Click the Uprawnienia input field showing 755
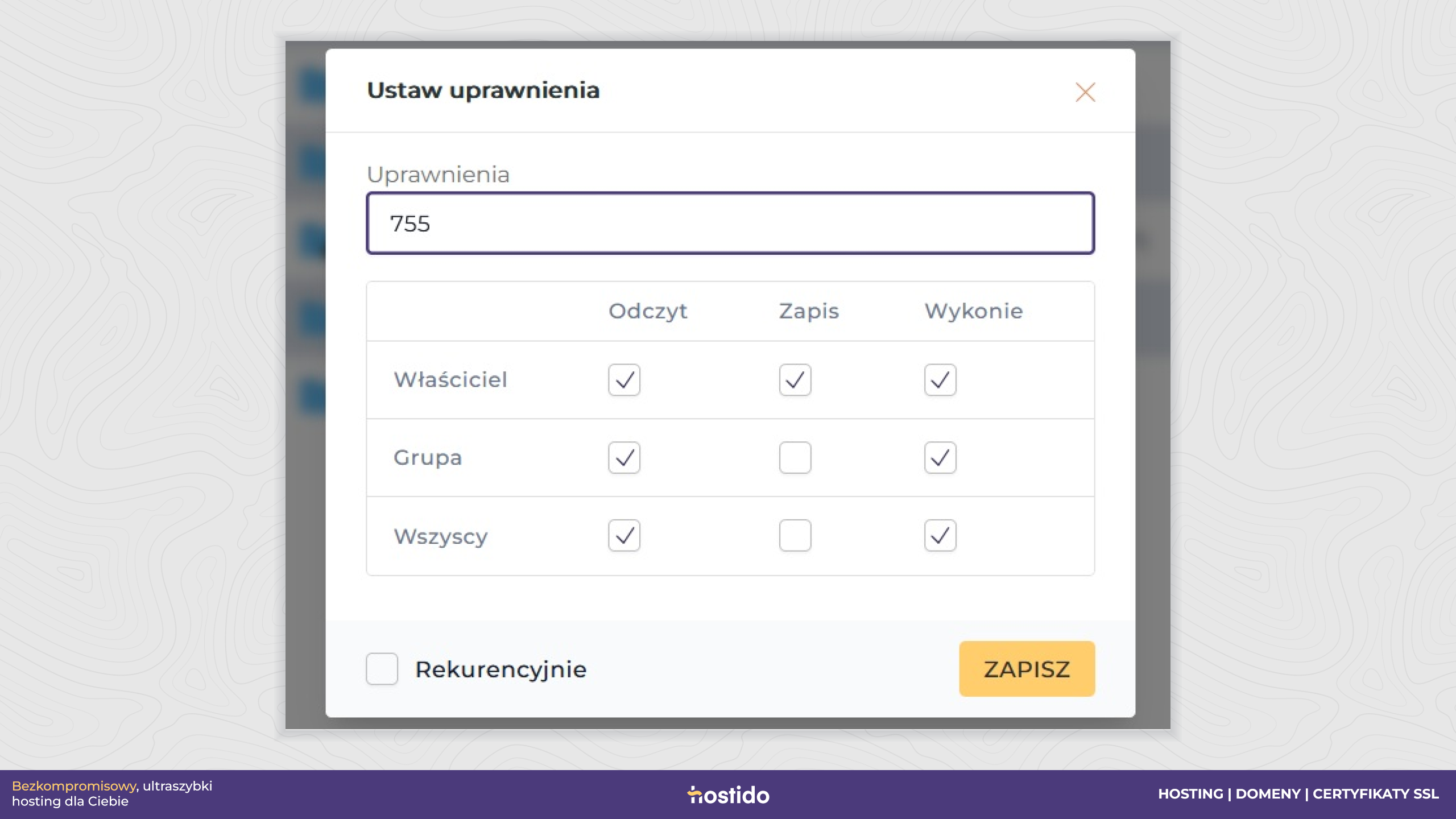This screenshot has height=819, width=1456. click(730, 223)
